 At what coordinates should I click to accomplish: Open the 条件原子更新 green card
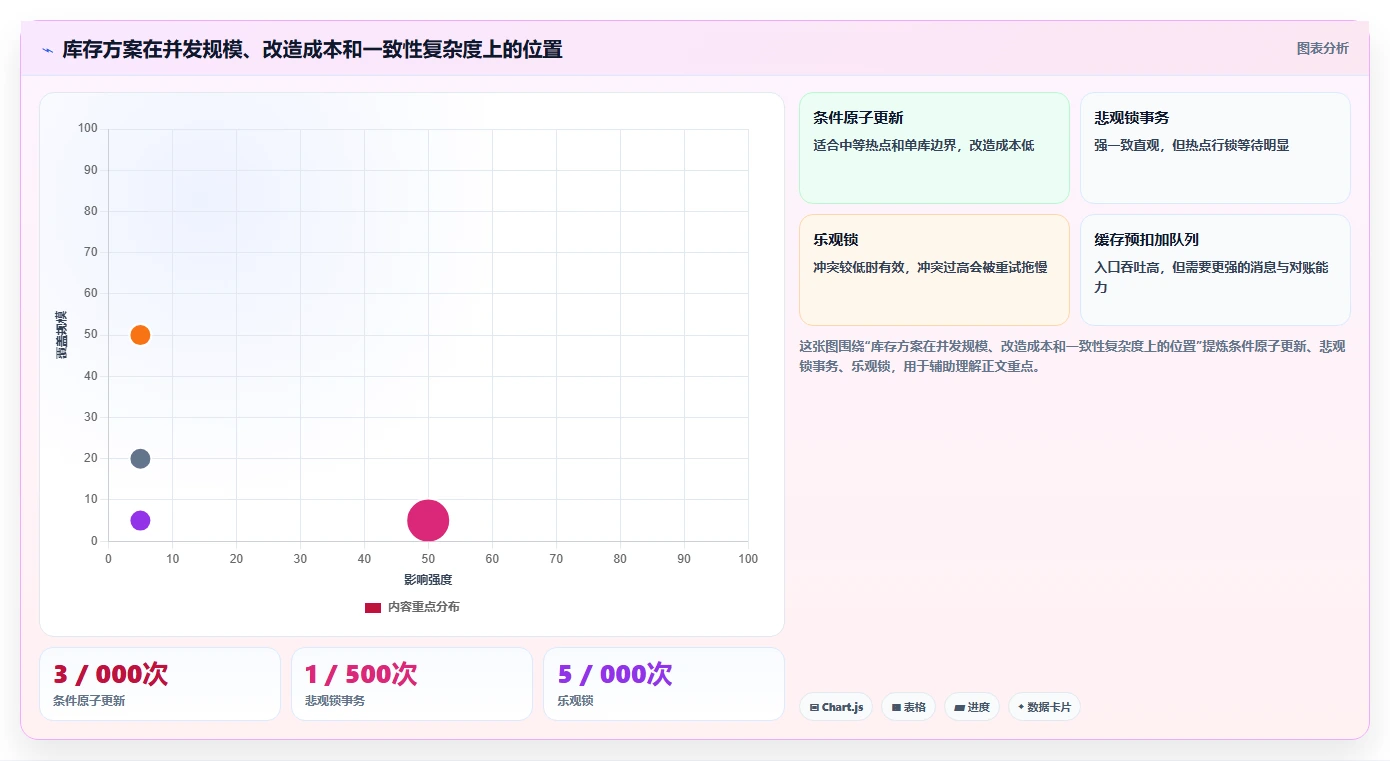[934, 148]
